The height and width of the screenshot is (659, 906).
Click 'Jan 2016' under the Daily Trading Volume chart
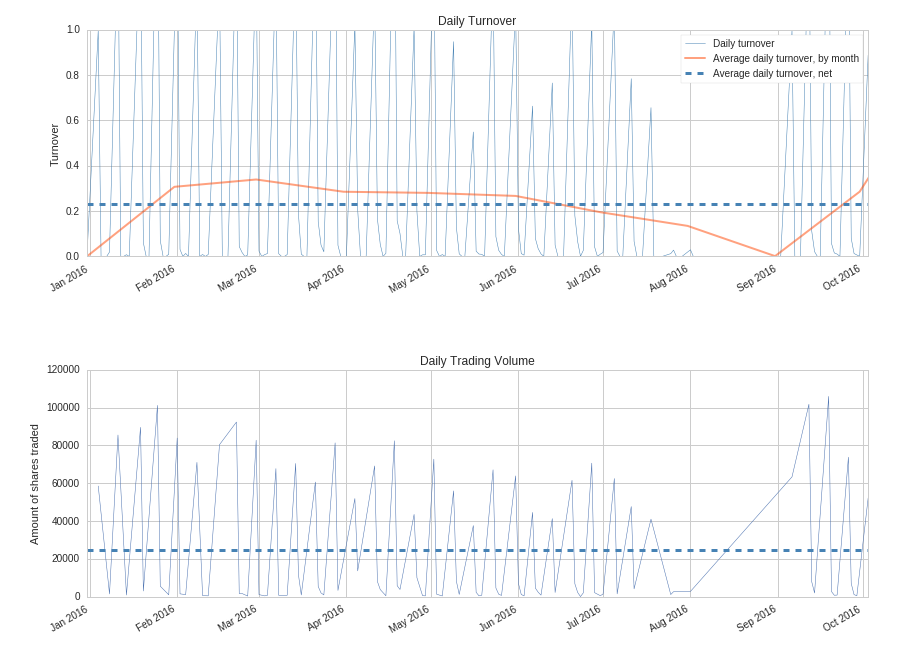pos(69,619)
